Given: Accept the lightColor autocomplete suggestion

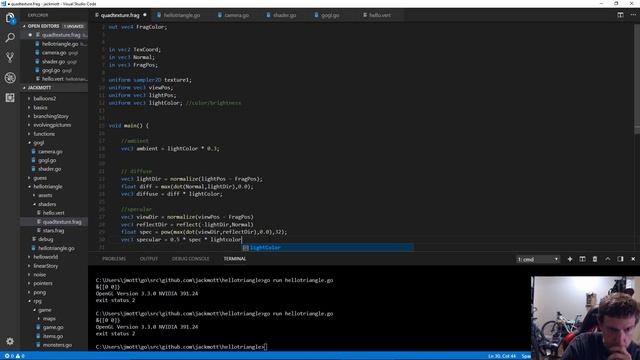Looking at the screenshot, I should [x=327, y=248].
